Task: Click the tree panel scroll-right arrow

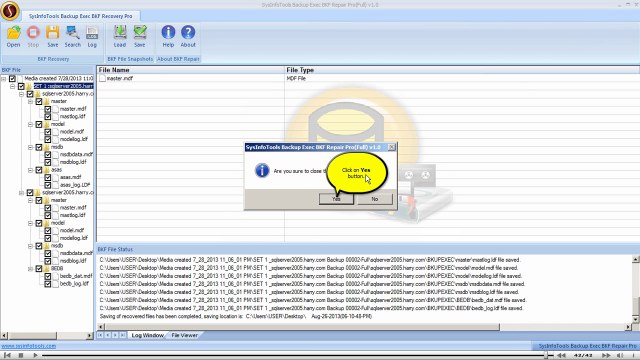Action: tap(89, 336)
